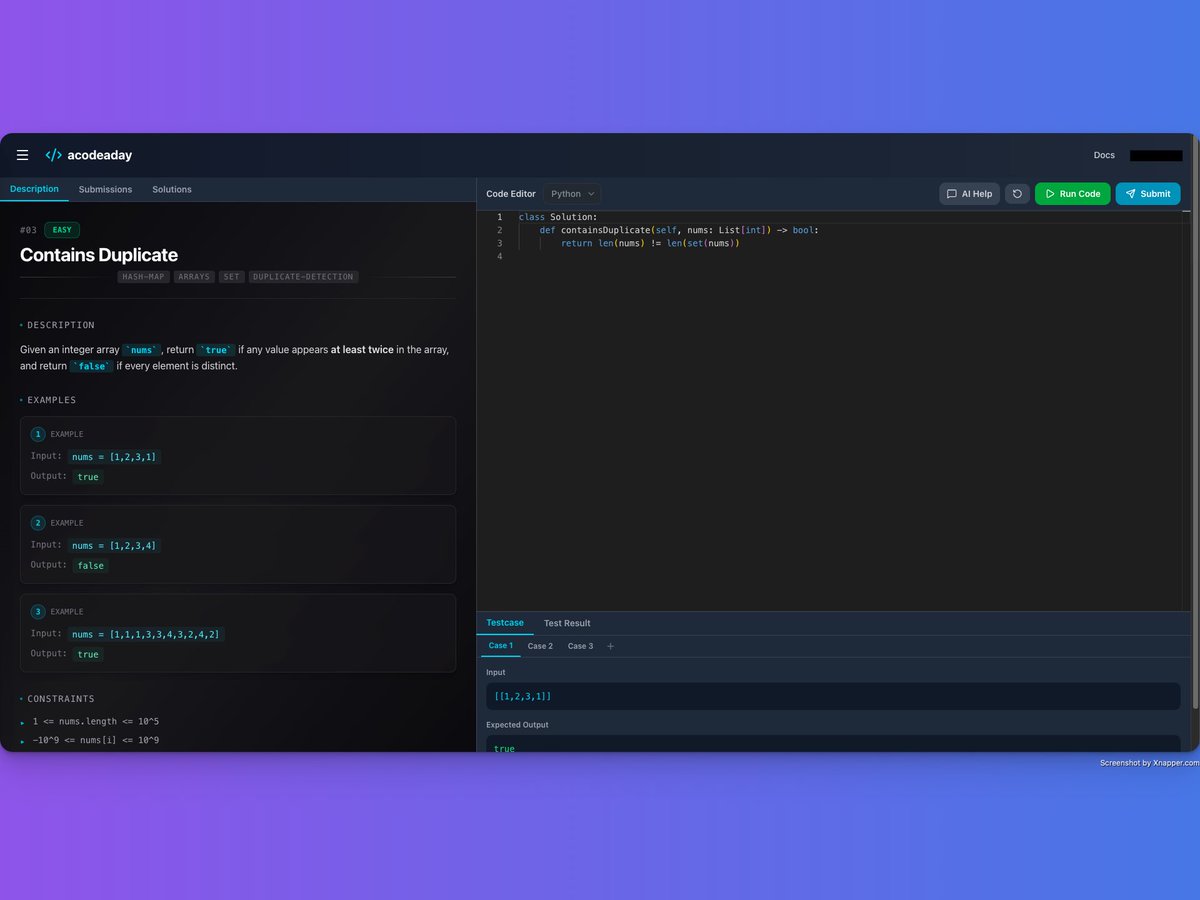Open the Solutions tab
Screen dimensions: 1200x900
click(171, 189)
